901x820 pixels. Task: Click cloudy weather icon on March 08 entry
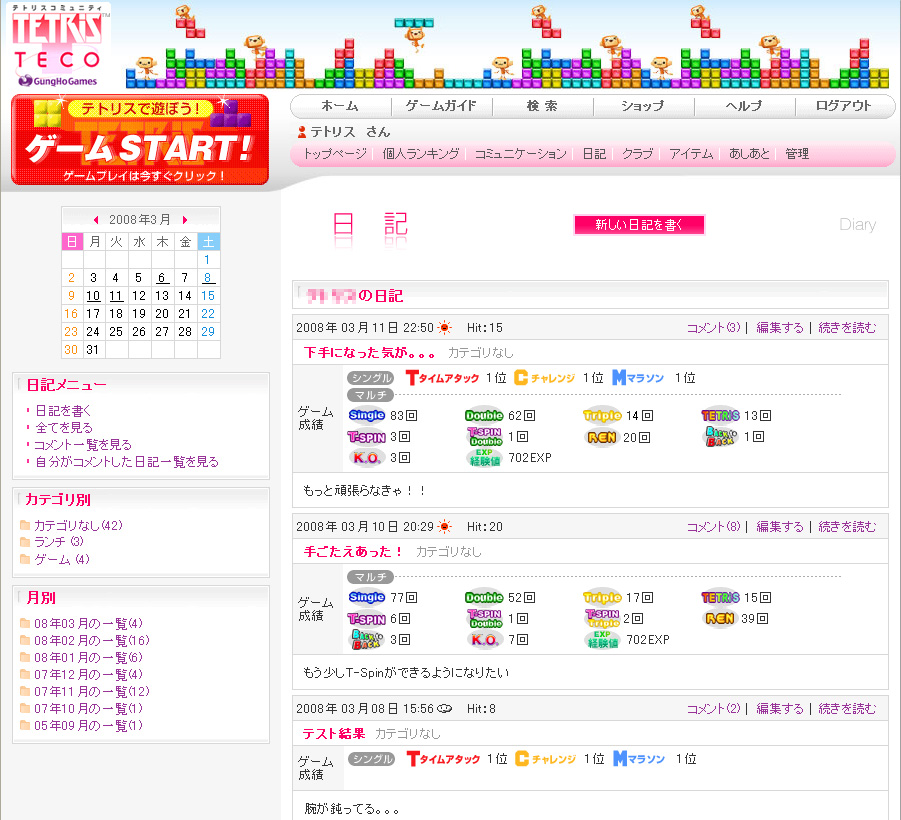[445, 709]
